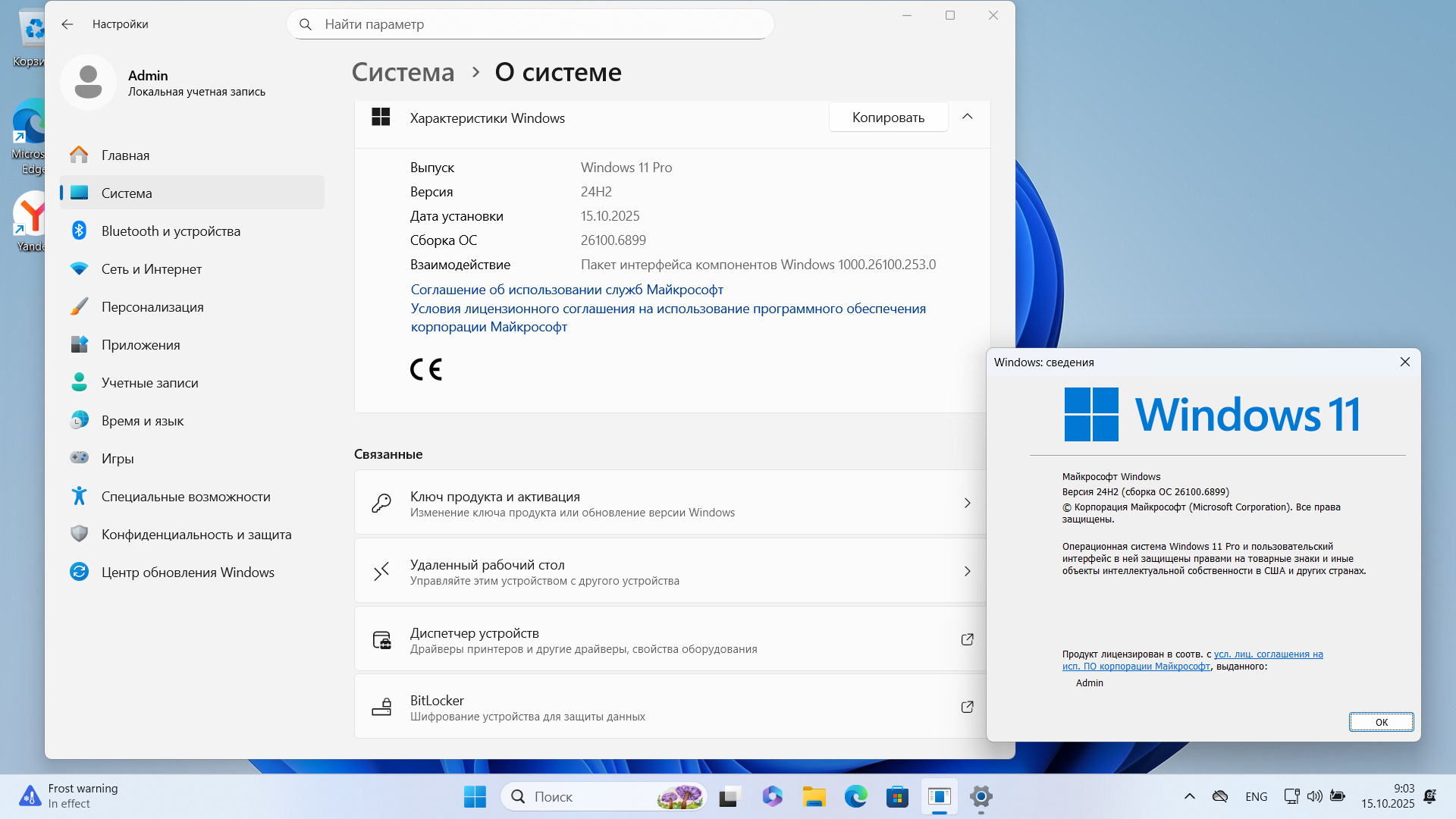The height and width of the screenshot is (819, 1456).
Task: Show hidden system tray icons
Action: [x=1189, y=796]
